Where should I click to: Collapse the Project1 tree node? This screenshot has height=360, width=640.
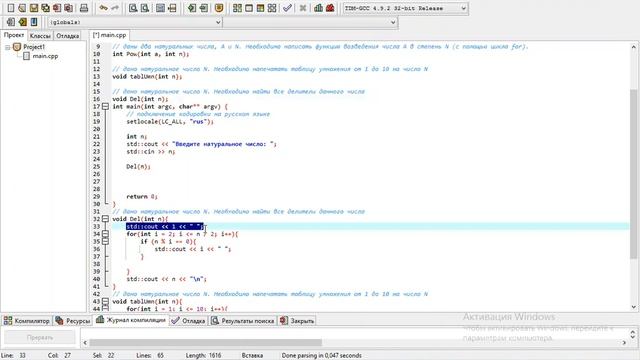tap(7, 47)
